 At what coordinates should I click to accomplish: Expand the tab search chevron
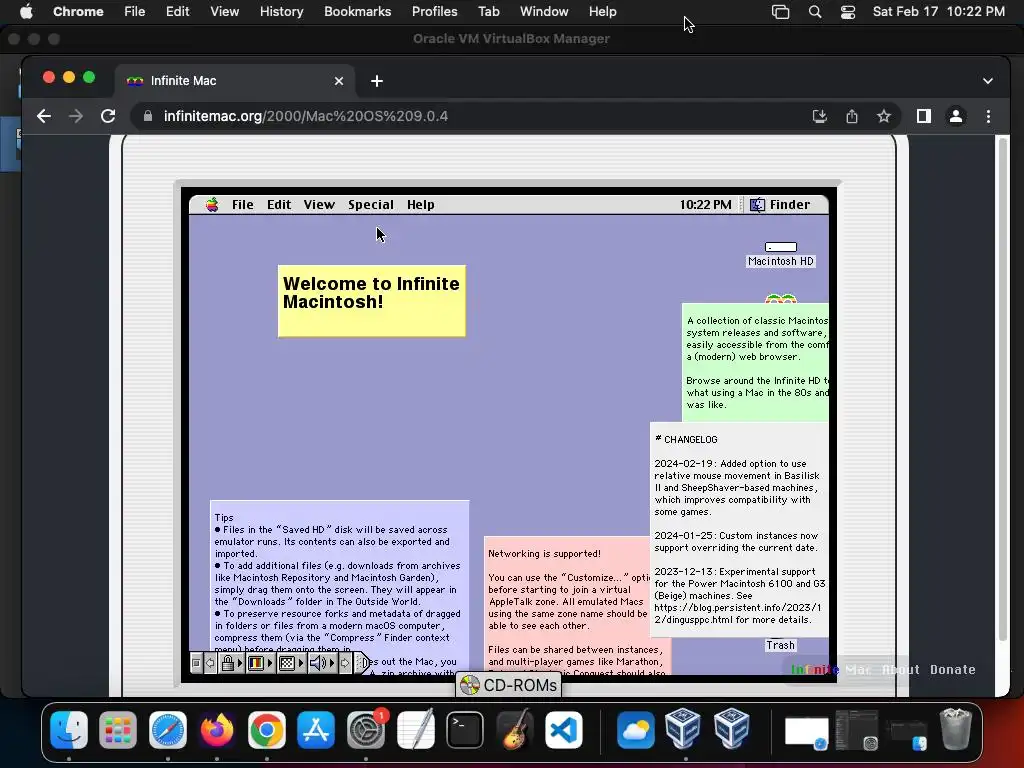pyautogui.click(x=987, y=81)
